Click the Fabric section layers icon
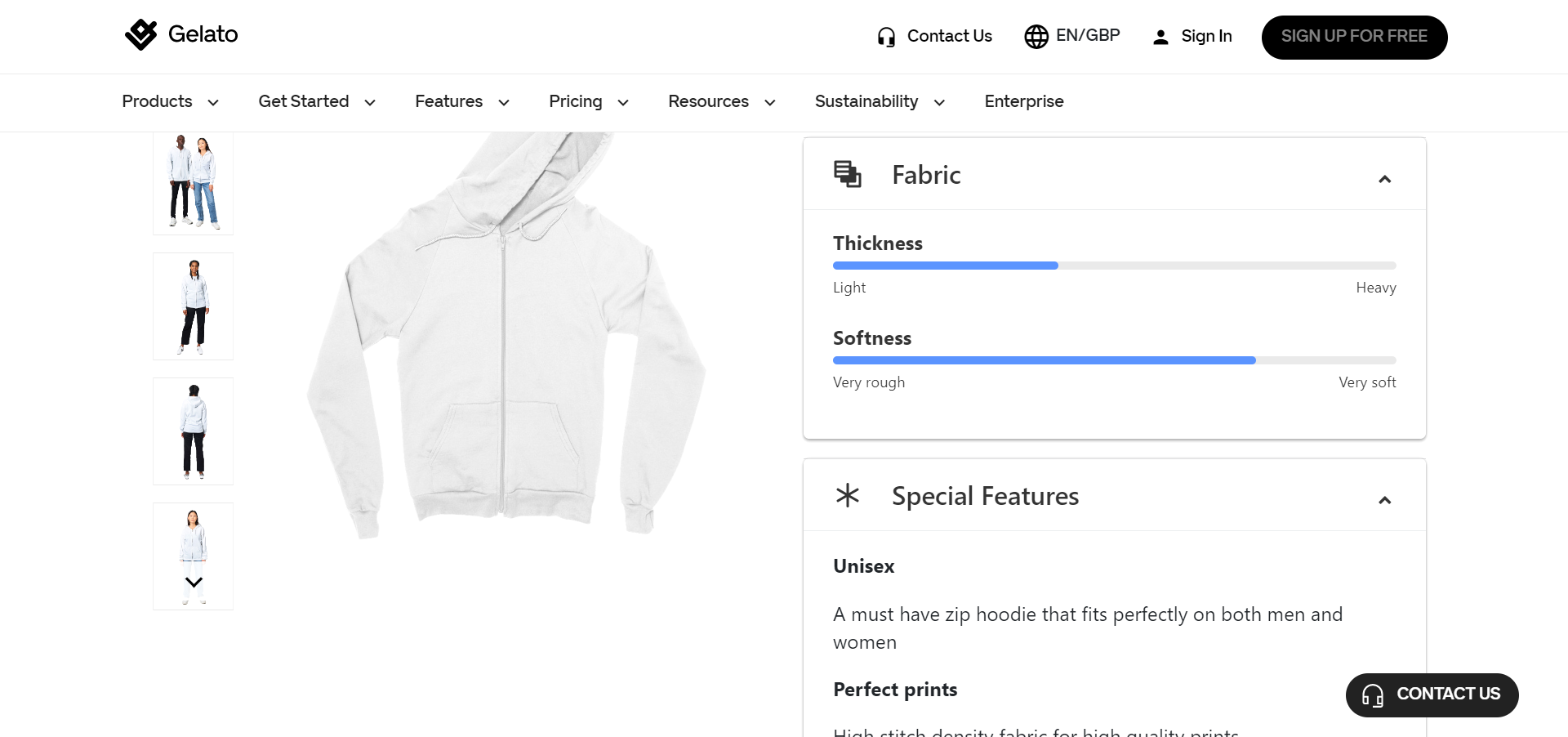 [x=847, y=174]
